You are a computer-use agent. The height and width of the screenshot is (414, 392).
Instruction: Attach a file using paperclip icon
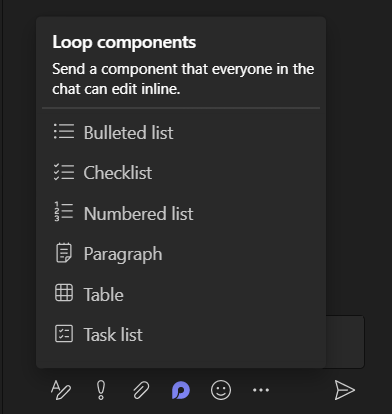point(141,390)
